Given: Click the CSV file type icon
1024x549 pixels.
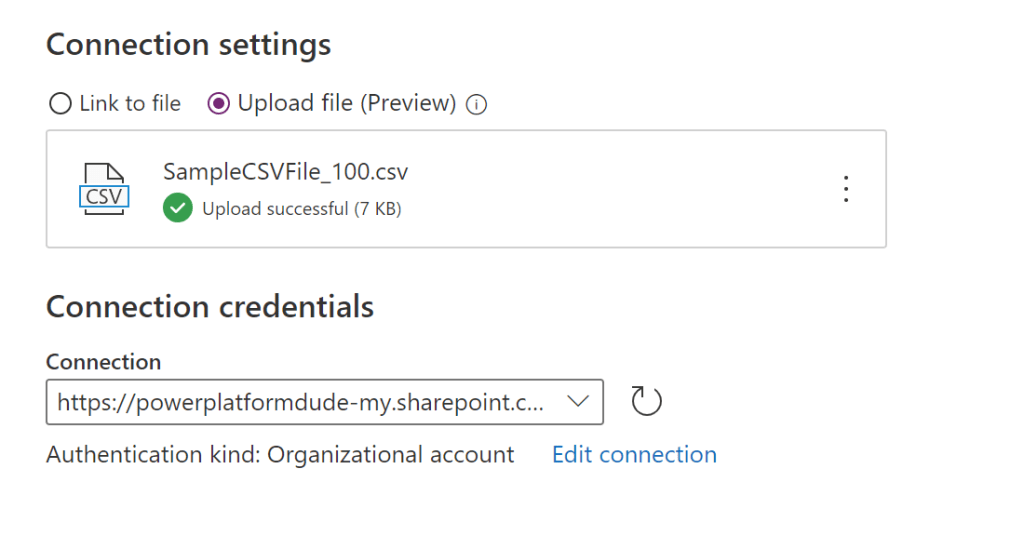Looking at the screenshot, I should pos(103,188).
